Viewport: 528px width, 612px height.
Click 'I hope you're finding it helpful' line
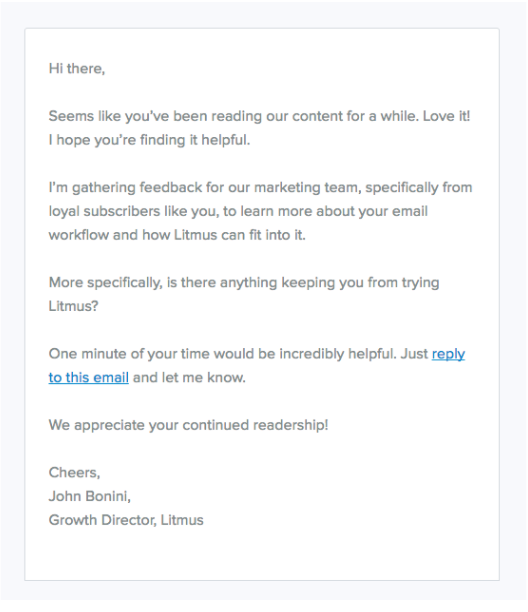point(149,140)
